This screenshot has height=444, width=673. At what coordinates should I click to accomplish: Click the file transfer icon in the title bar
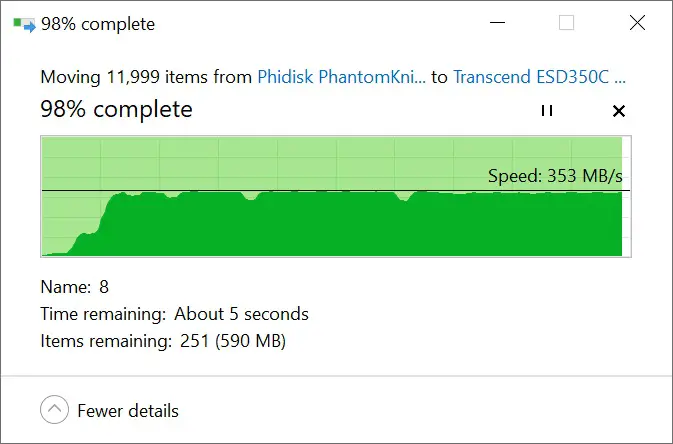pyautogui.click(x=24, y=25)
